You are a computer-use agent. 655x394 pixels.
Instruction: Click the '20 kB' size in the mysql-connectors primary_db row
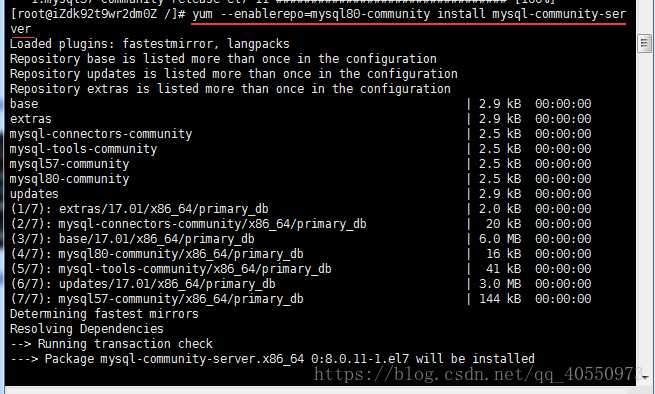click(503, 224)
